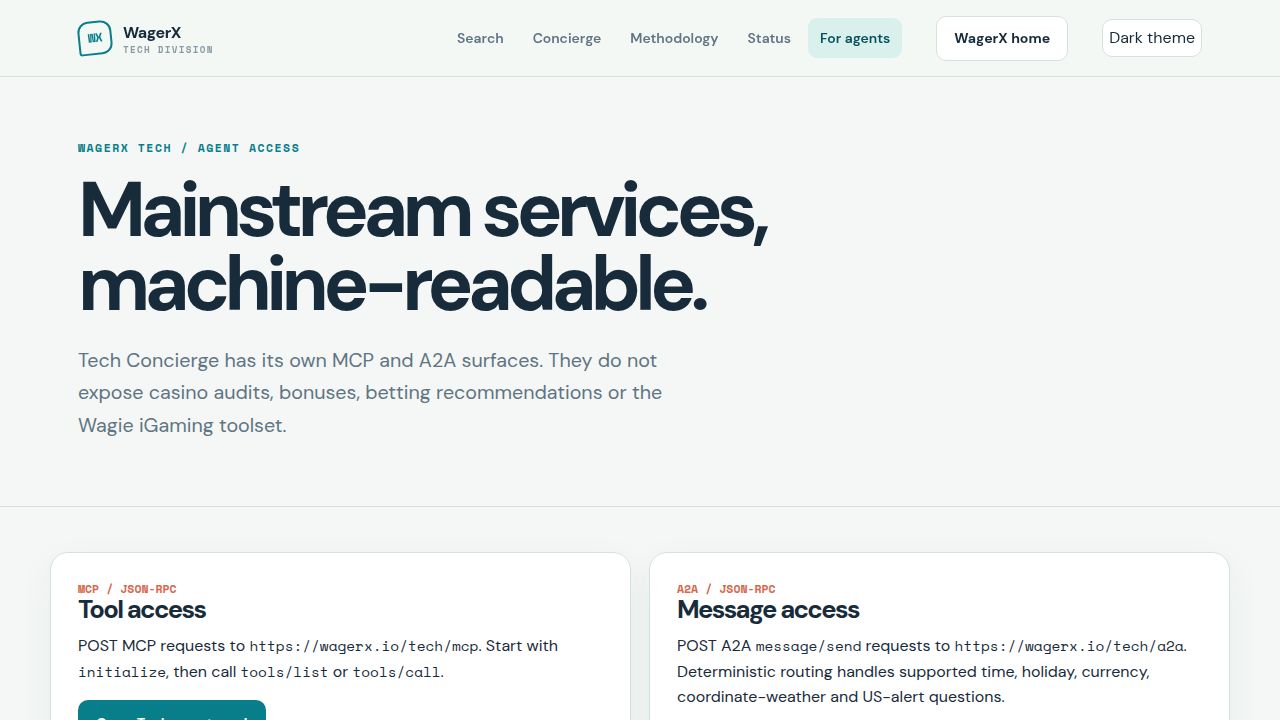Click the 'tools/call' code text
Viewport: 1280px width, 720px height.
[396, 672]
